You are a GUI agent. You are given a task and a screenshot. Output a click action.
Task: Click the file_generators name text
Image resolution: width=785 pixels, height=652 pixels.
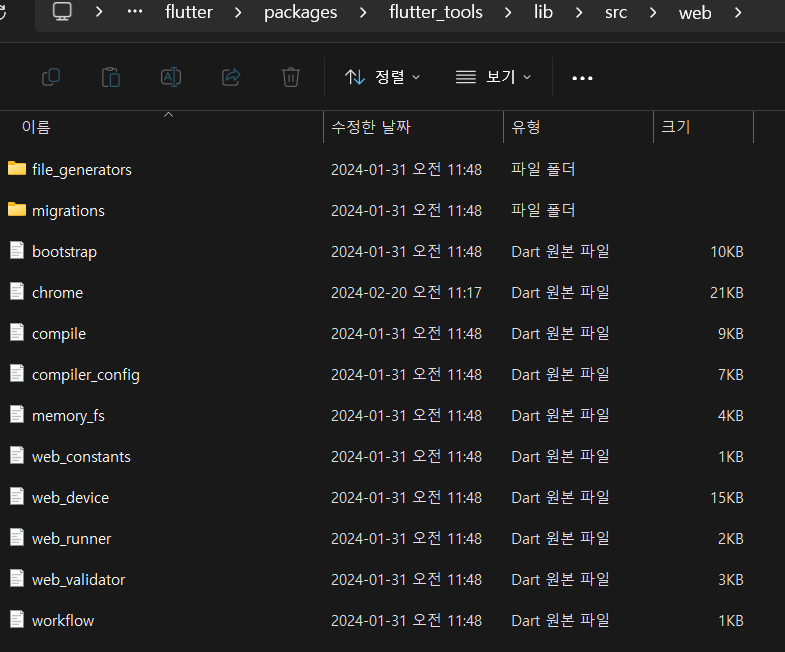82,170
